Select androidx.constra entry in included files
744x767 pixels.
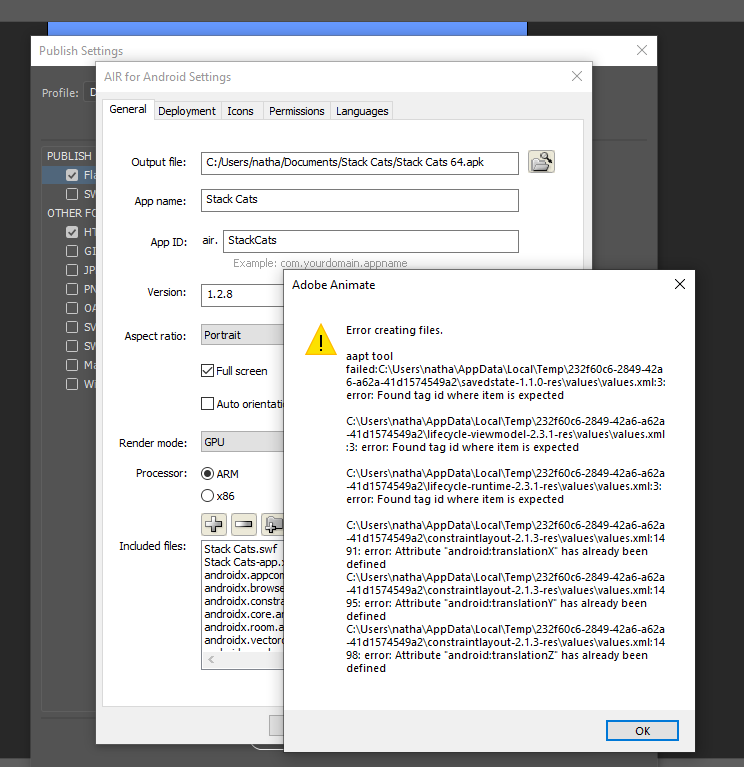point(244,601)
